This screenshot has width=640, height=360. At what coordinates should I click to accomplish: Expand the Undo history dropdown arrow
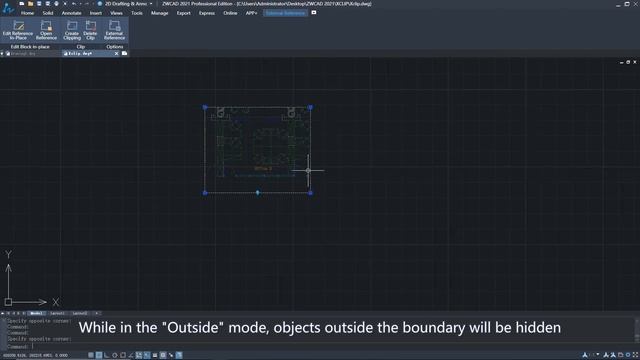click(x=80, y=4)
